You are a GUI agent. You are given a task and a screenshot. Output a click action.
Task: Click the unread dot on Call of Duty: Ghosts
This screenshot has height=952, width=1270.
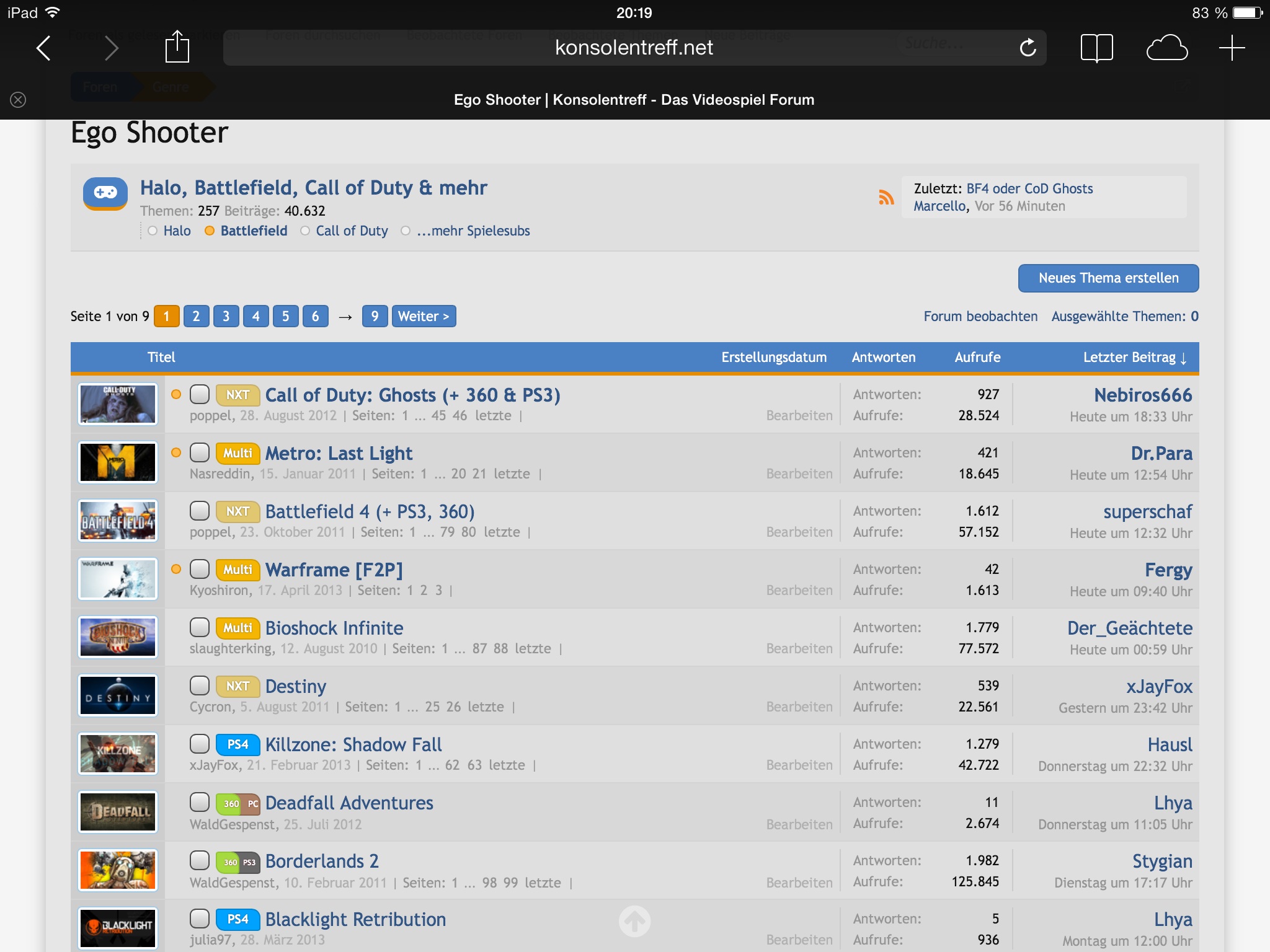(176, 394)
